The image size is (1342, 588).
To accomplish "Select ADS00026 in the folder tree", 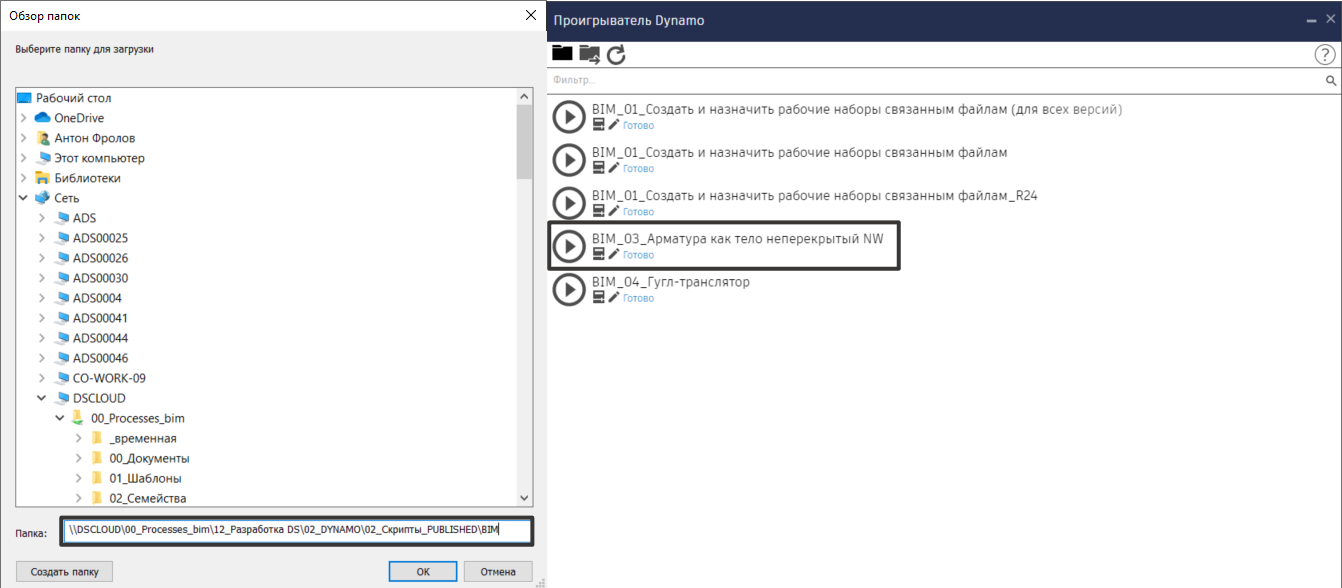I will point(100,258).
